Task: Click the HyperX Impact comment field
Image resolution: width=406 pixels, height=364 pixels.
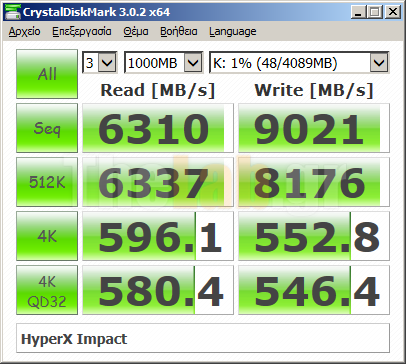Action: pyautogui.click(x=203, y=338)
